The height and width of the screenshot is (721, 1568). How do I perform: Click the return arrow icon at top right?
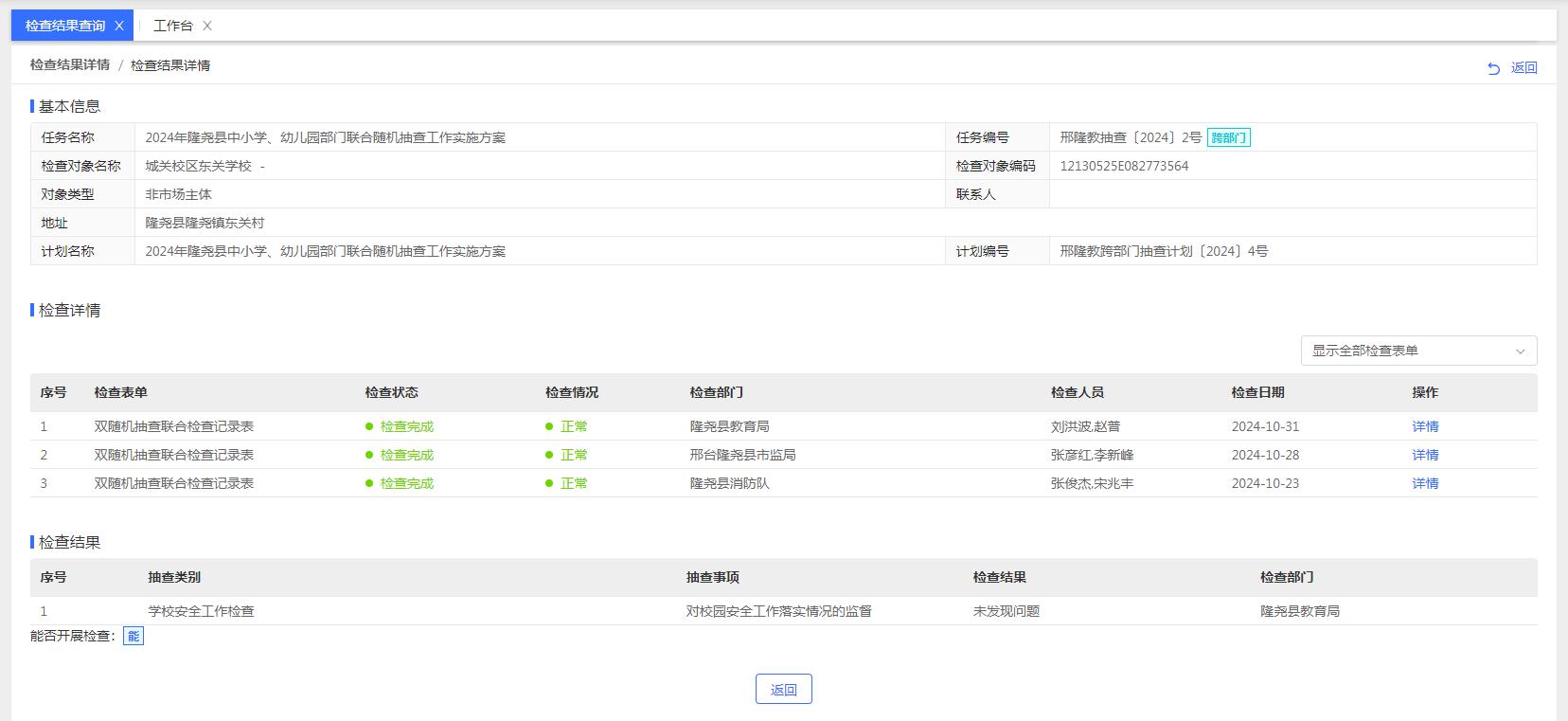(1493, 68)
